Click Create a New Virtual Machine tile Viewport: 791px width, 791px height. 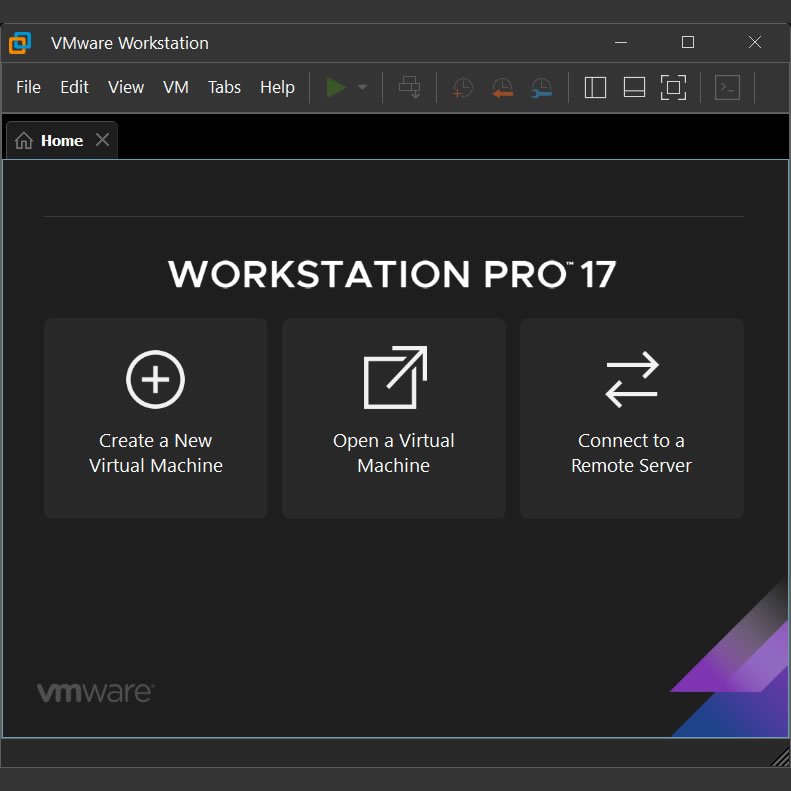pyautogui.click(x=155, y=418)
